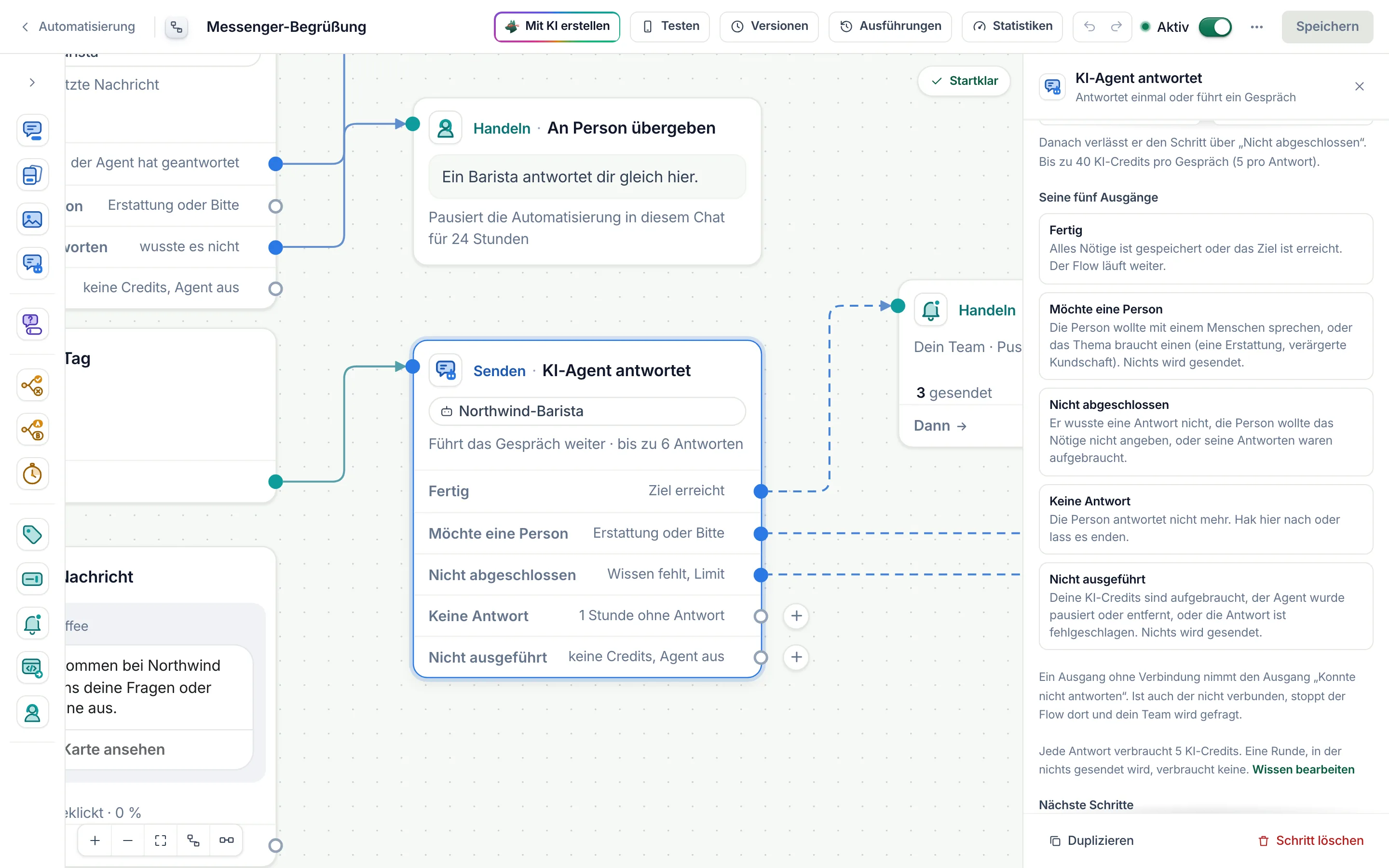Open the Testen preview
Image resolution: width=1389 pixels, height=868 pixels.
click(670, 27)
